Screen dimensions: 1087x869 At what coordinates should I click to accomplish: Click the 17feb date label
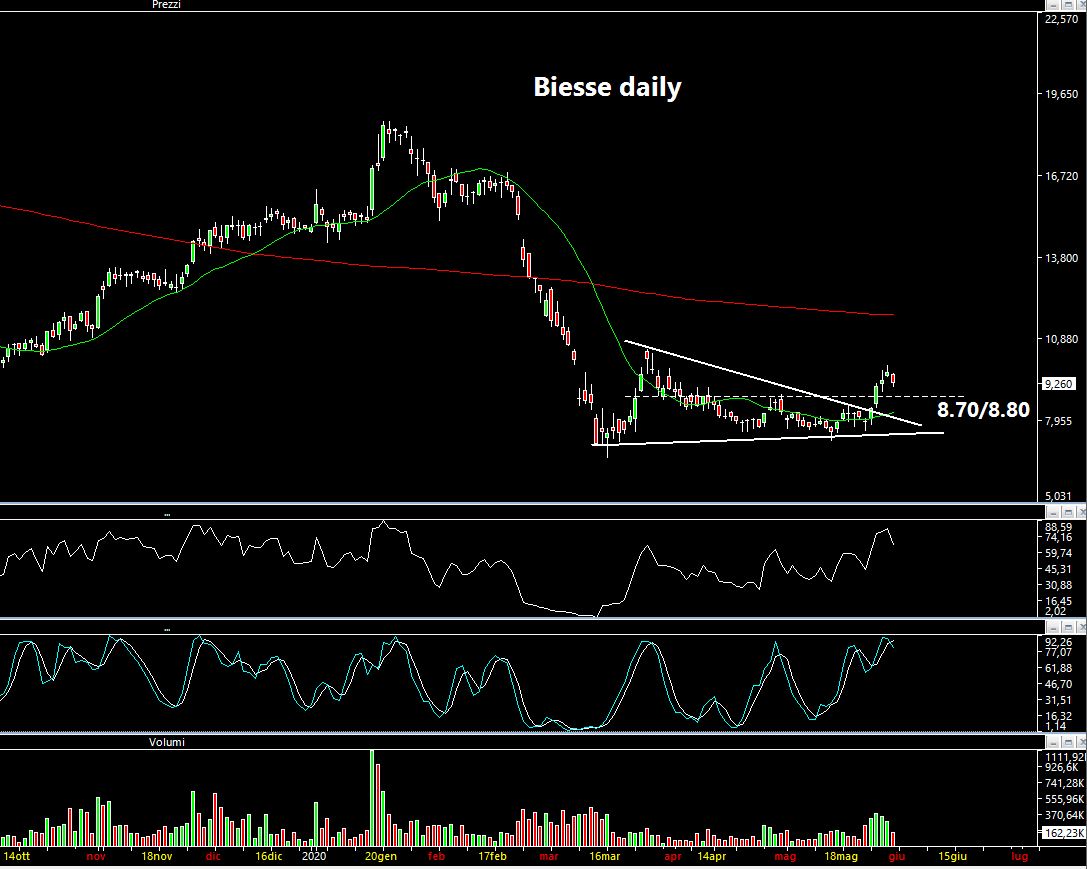coord(492,856)
